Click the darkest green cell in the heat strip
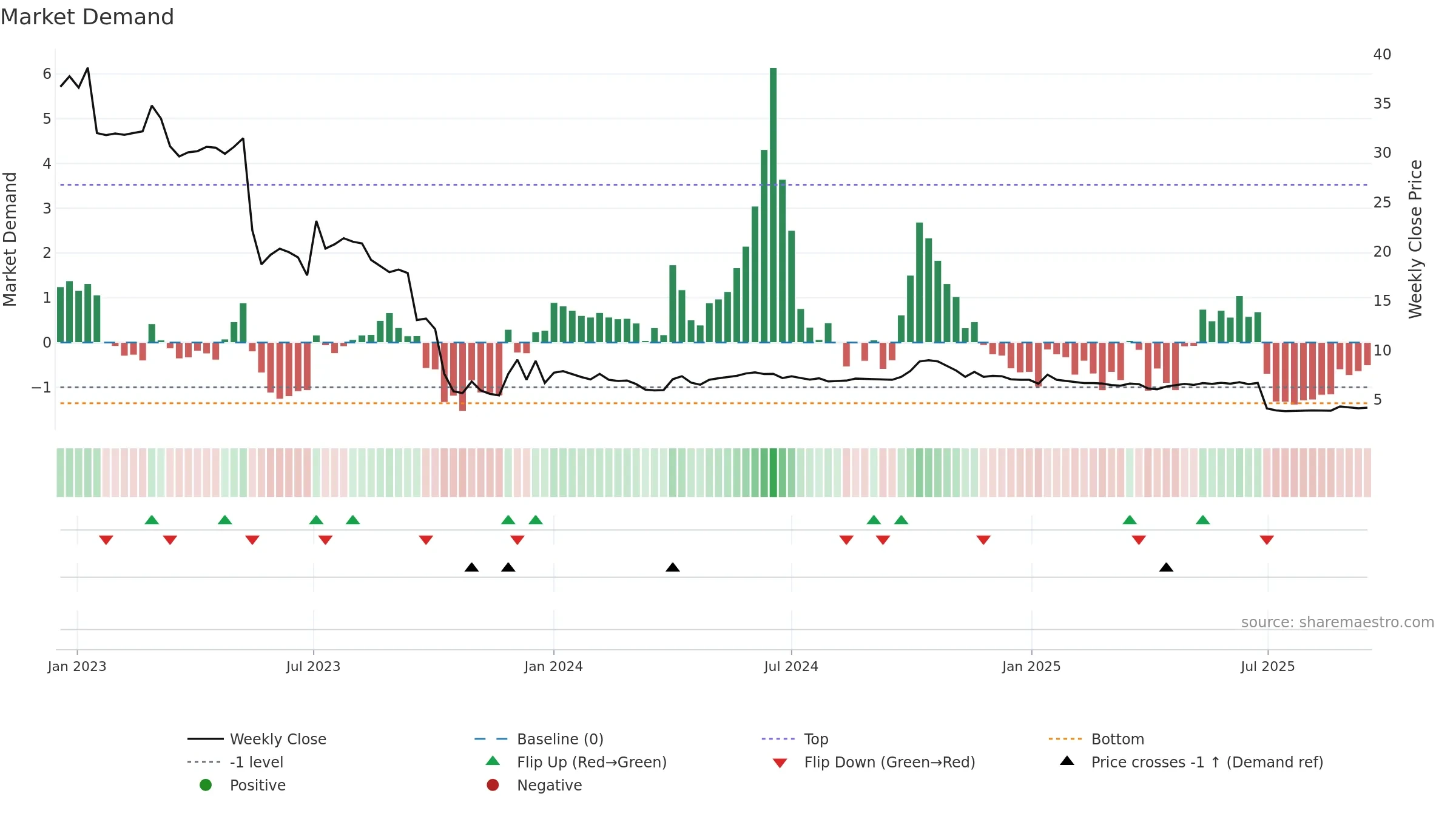The height and width of the screenshot is (819, 1456). pos(773,473)
